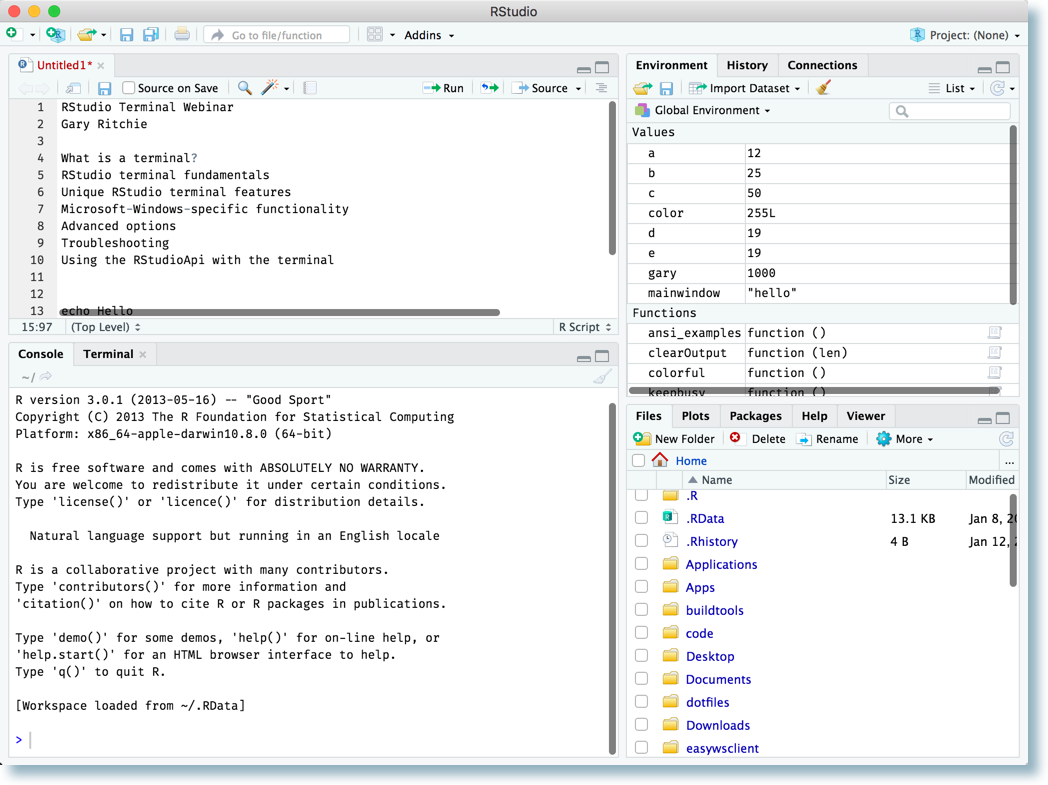Open the Documents folder link
This screenshot has height=785, width=1048.
point(718,679)
